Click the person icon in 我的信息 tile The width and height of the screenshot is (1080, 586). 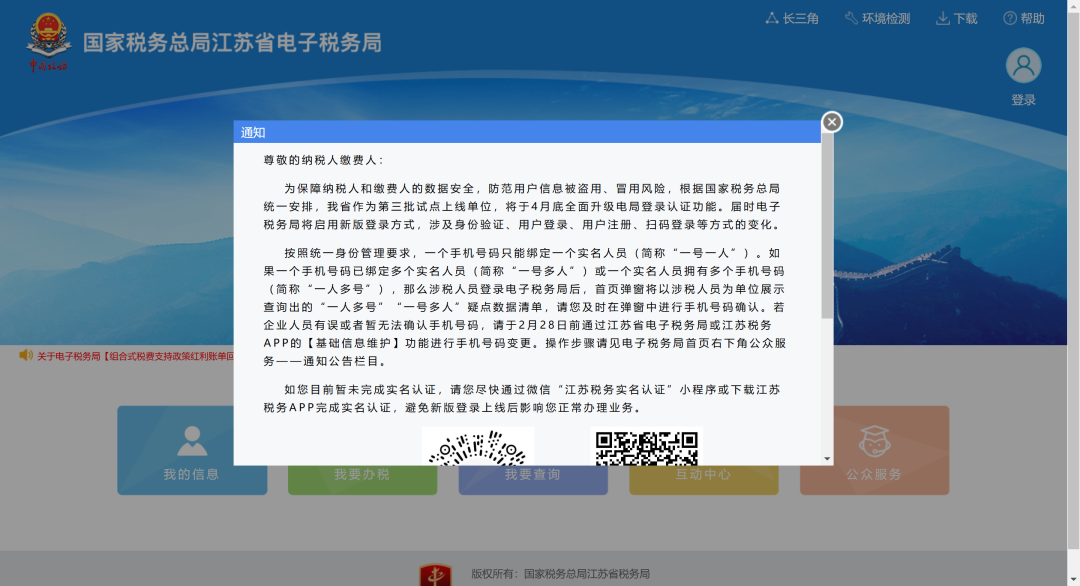coord(191,441)
